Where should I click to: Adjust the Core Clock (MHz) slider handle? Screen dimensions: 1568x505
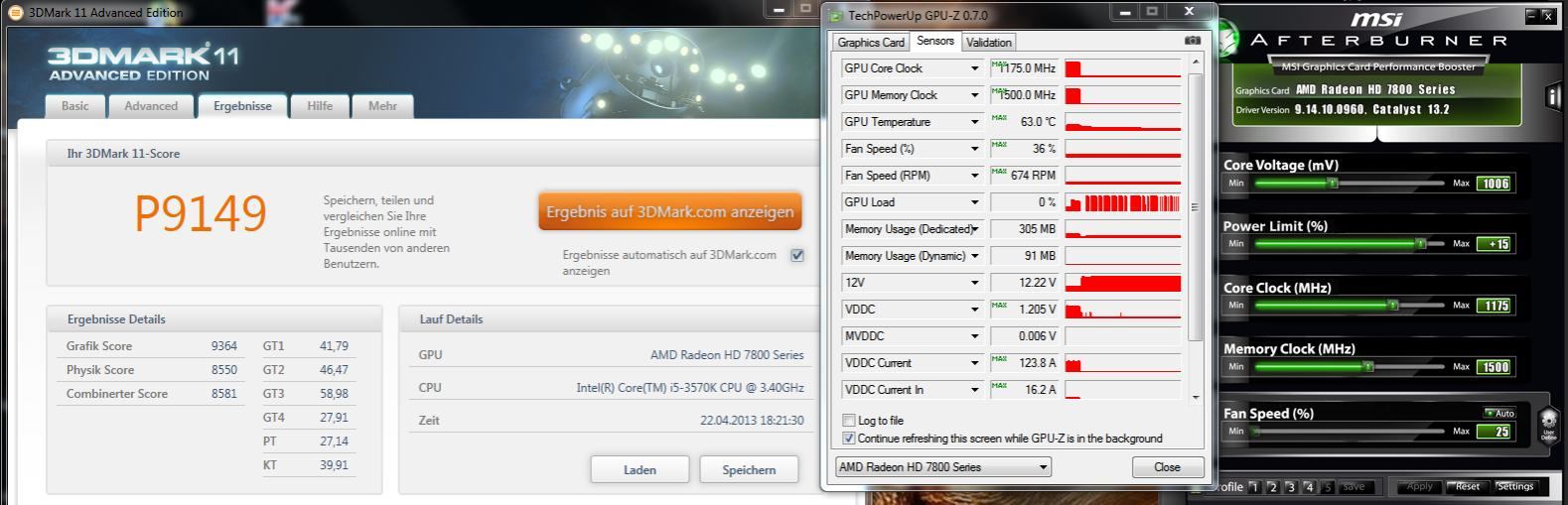coord(1392,306)
